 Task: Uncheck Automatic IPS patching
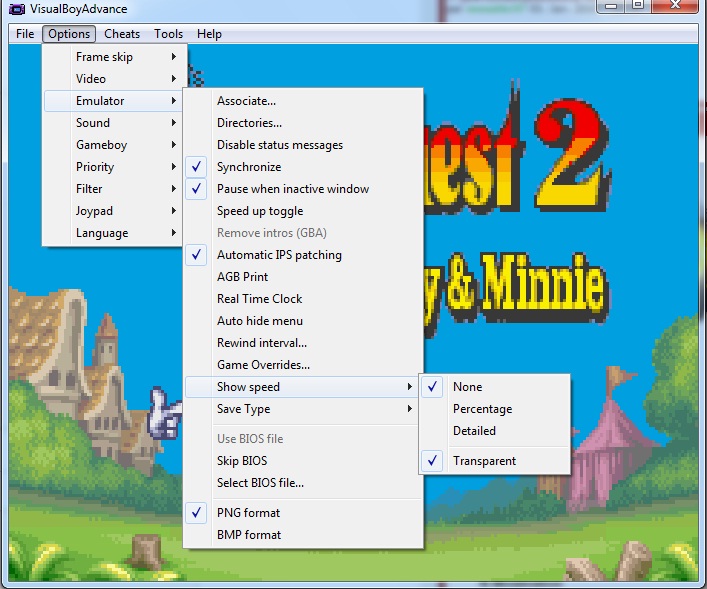303,255
